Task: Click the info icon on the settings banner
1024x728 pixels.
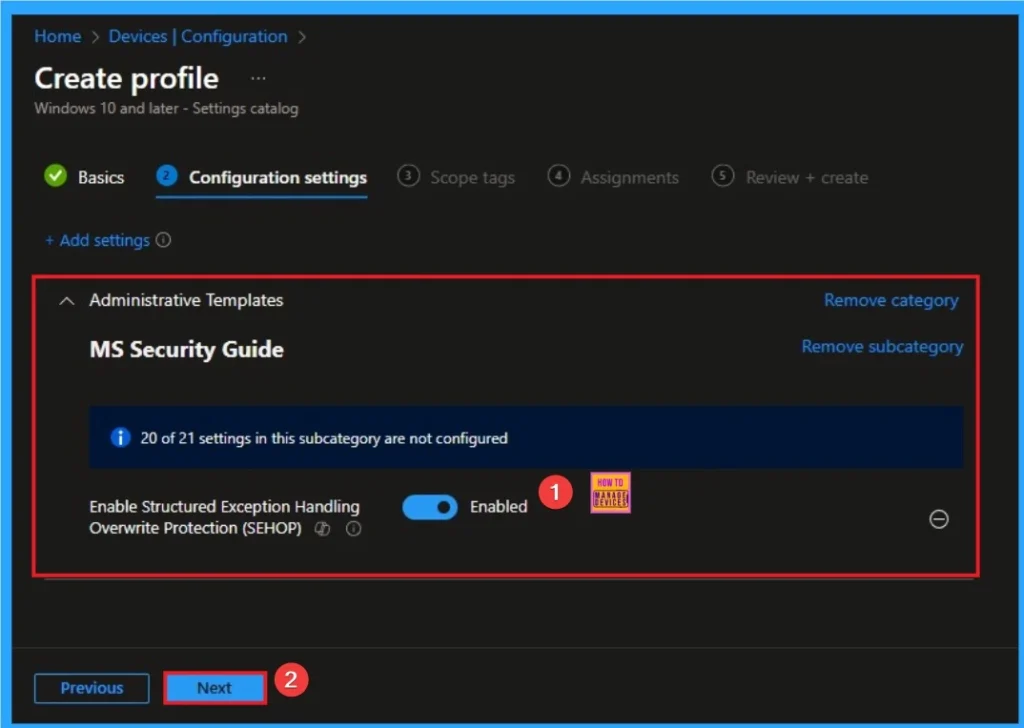Action: 120,437
